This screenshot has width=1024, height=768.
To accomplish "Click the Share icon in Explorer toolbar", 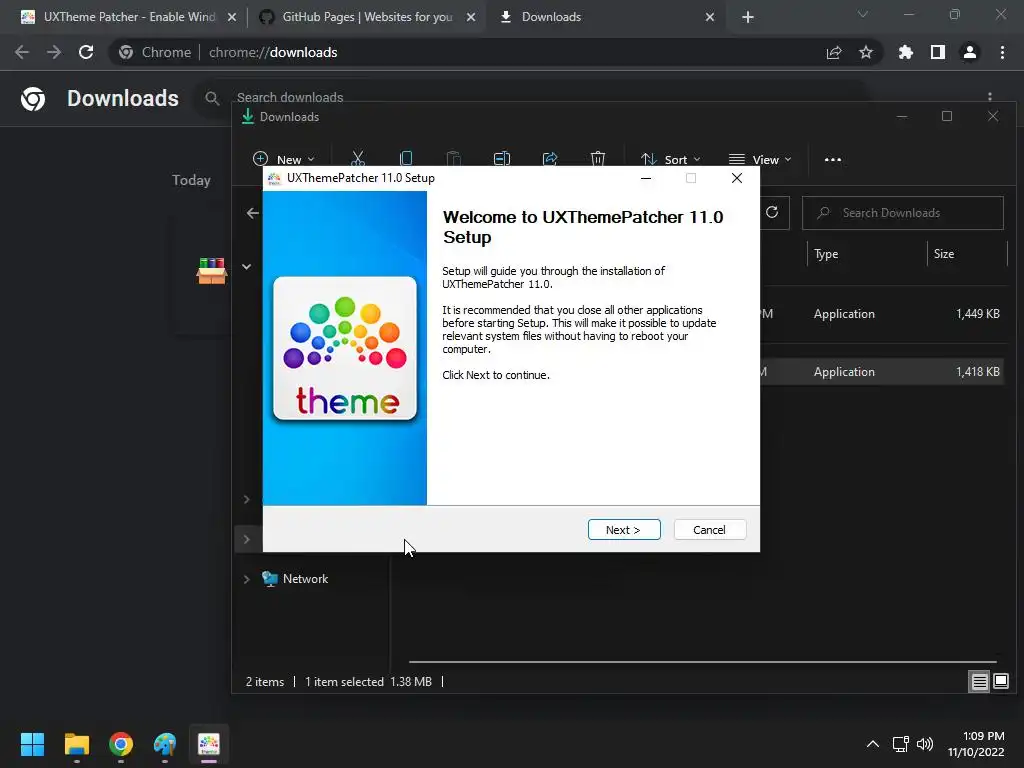I will (550, 159).
